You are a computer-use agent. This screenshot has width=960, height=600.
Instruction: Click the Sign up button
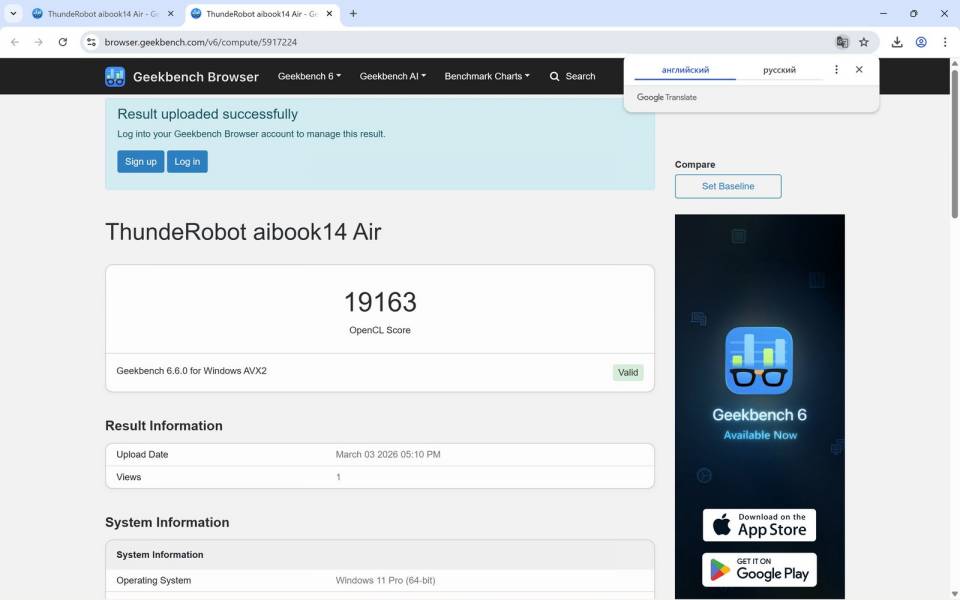tap(140, 161)
